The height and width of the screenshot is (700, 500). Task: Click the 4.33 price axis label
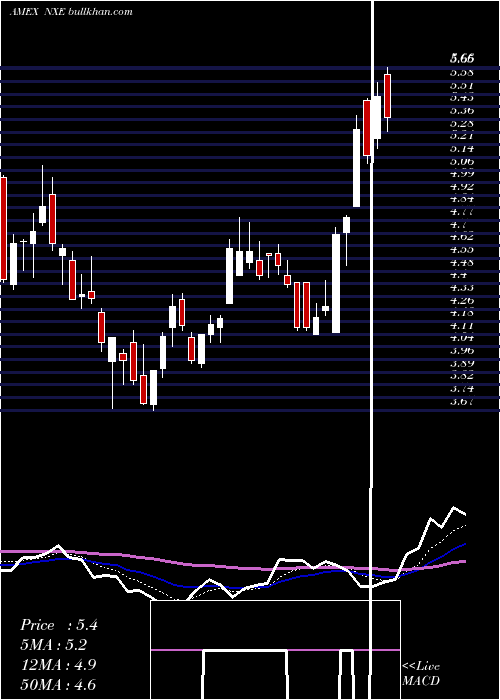pyautogui.click(x=462, y=288)
